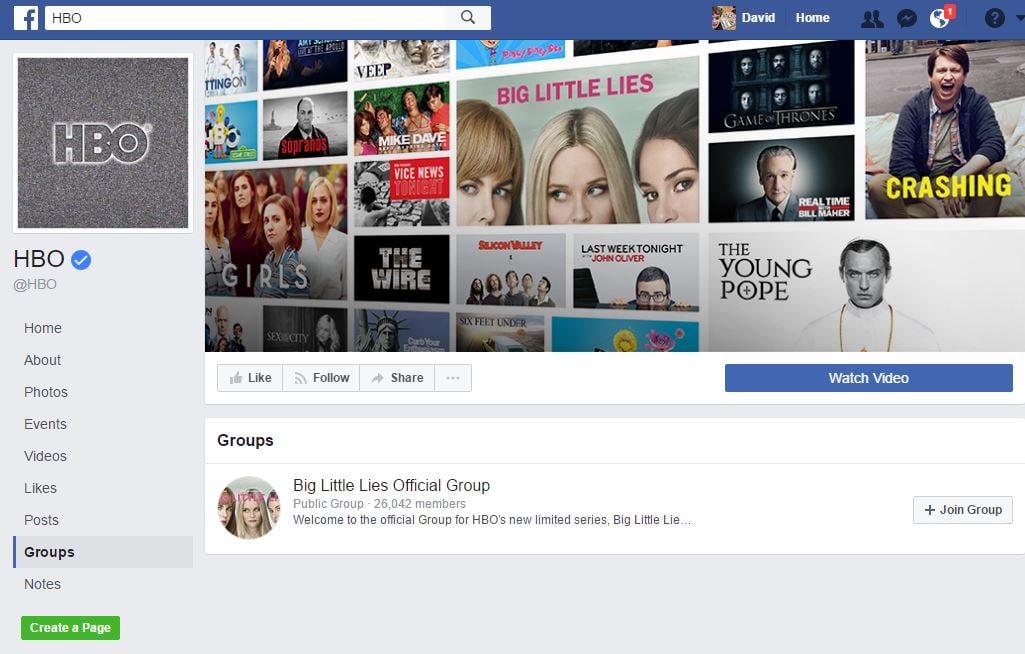Open the Messenger chat icon

pyautogui.click(x=906, y=17)
